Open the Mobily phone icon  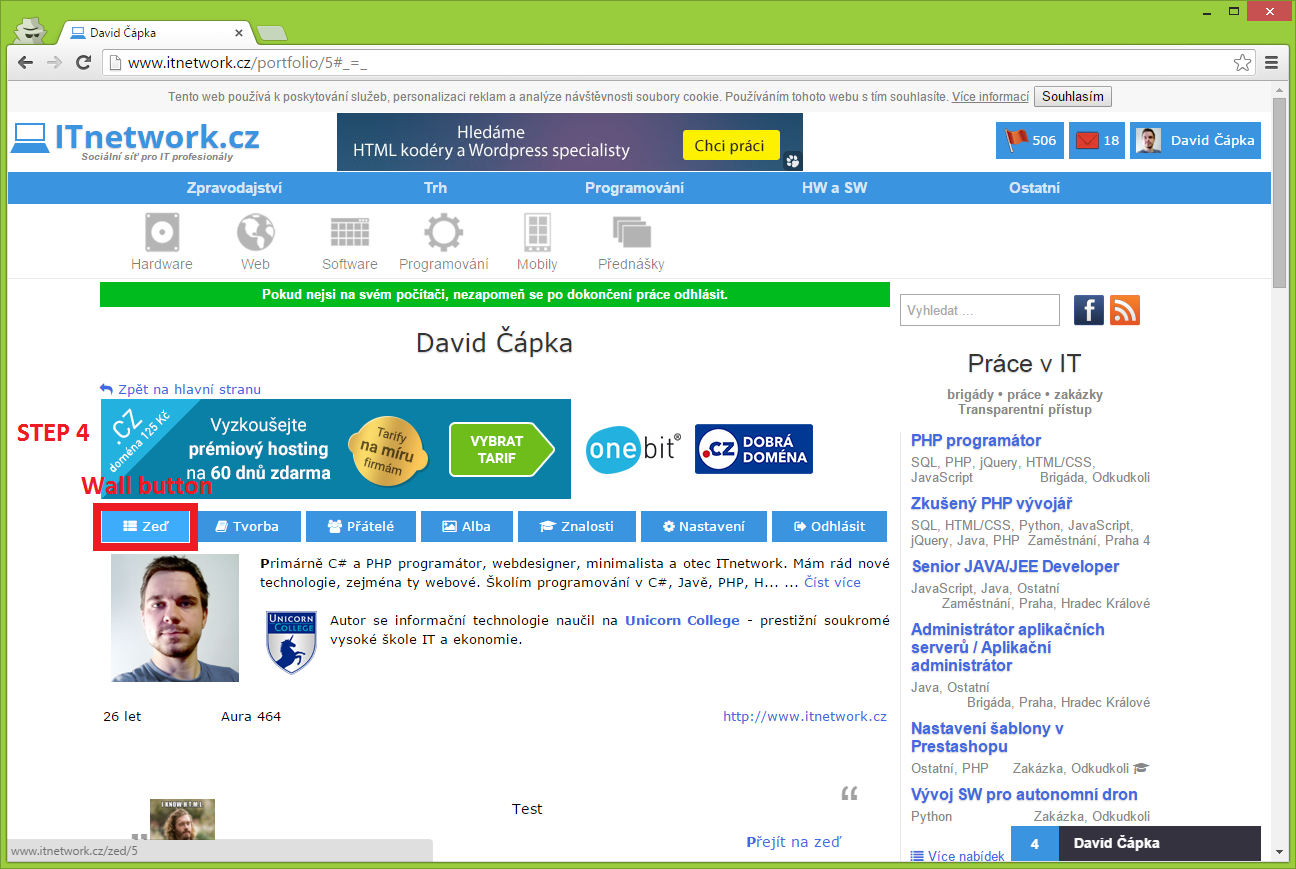pos(537,233)
